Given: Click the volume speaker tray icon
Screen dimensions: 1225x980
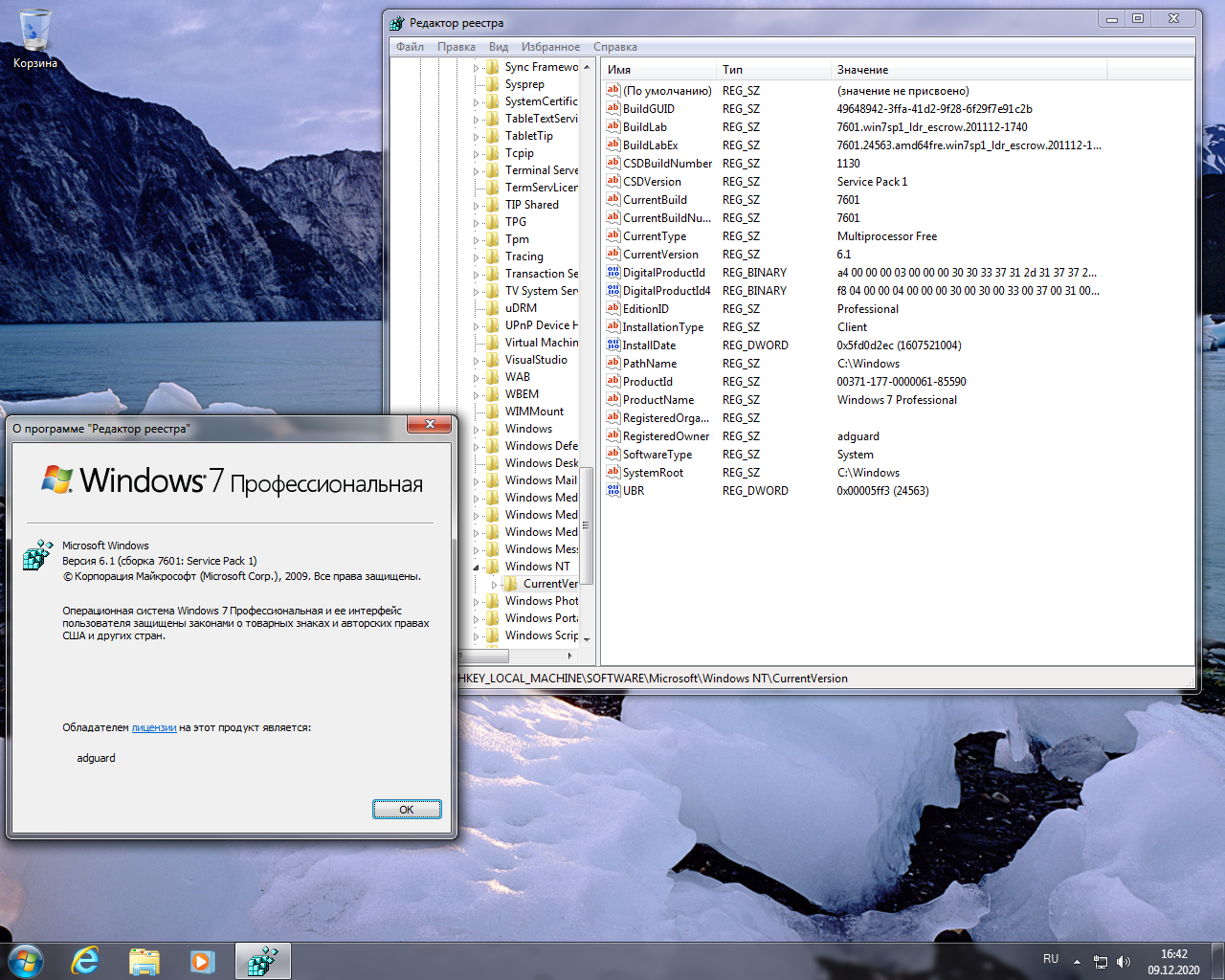Looking at the screenshot, I should [x=1124, y=961].
